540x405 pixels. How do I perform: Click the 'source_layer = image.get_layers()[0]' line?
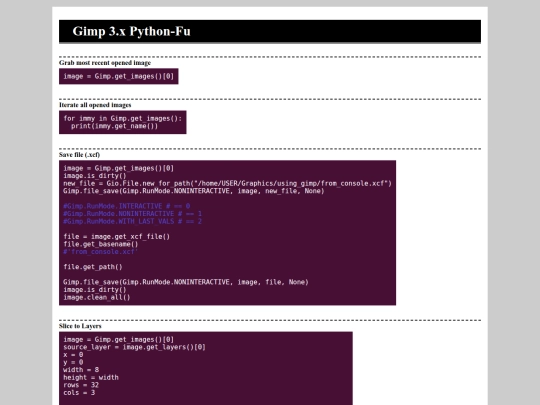click(134, 347)
